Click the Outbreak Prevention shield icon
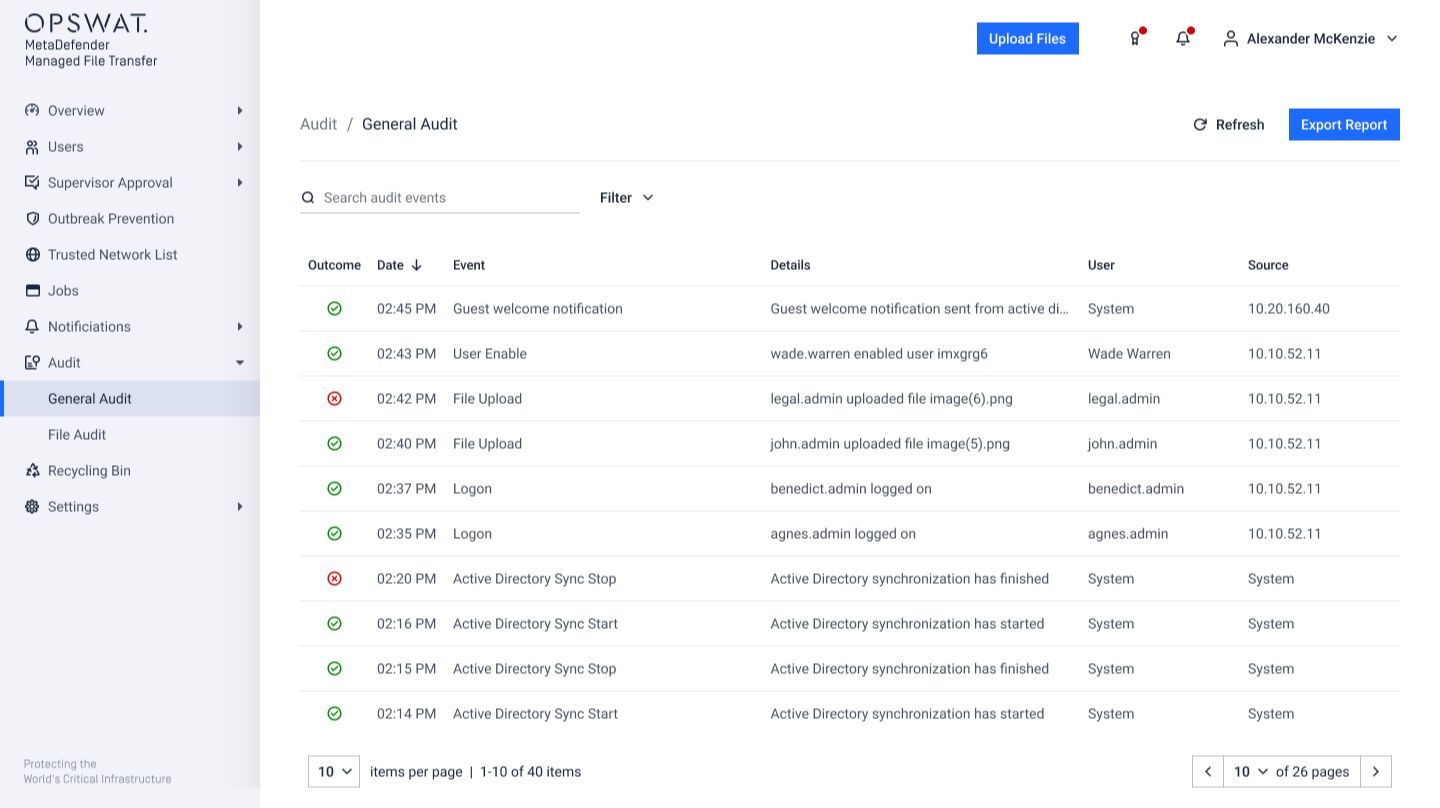Viewport: 1440px width, 808px height. tap(33, 218)
